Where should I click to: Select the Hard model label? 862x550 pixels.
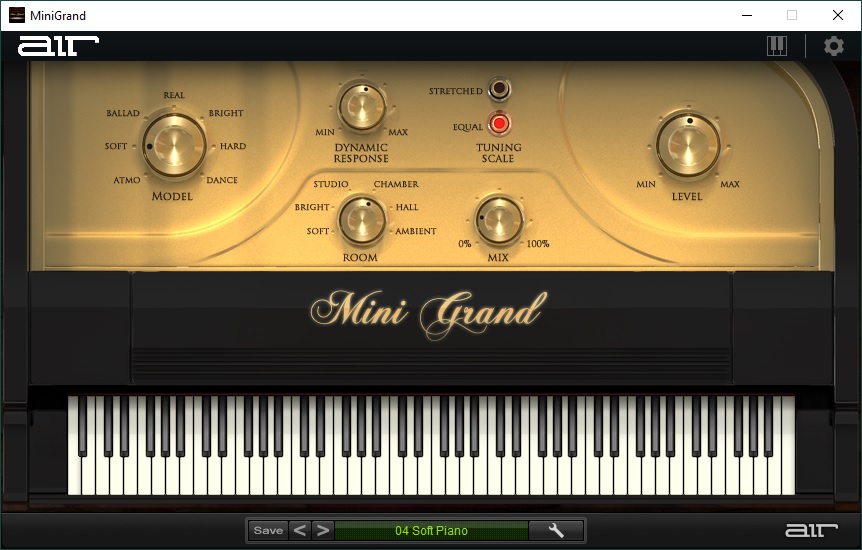(233, 146)
